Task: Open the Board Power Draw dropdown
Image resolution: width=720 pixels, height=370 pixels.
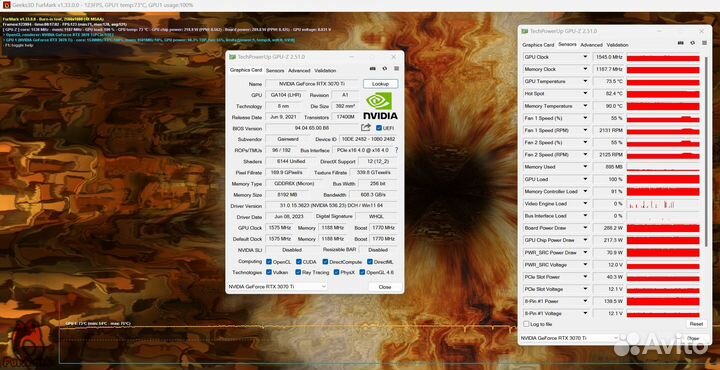Action: coord(585,228)
